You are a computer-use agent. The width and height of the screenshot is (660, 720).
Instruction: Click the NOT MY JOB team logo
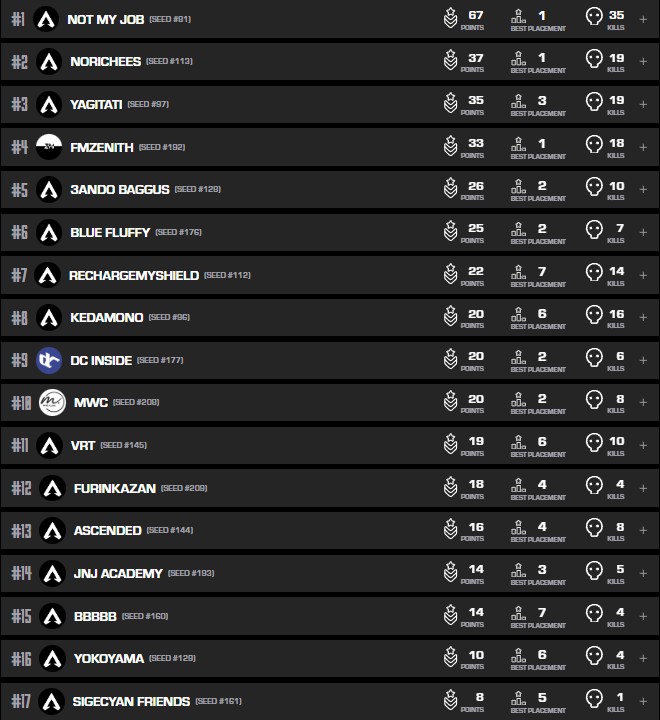pos(46,19)
